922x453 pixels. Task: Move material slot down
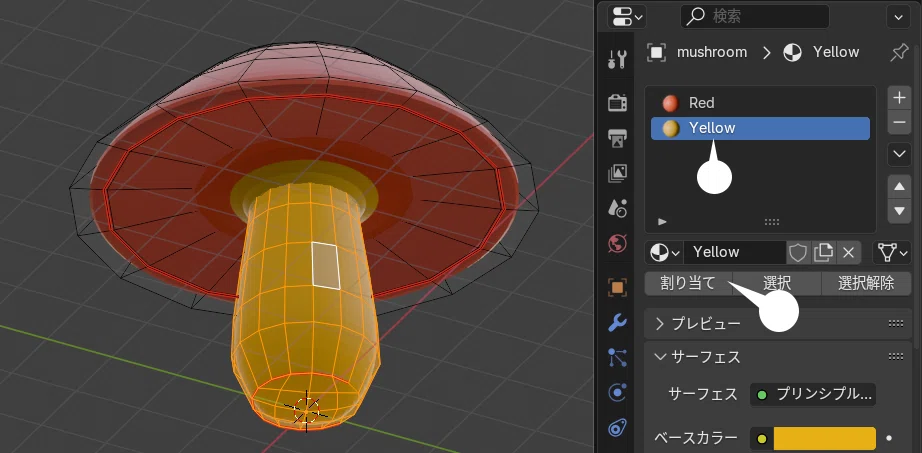(x=899, y=211)
